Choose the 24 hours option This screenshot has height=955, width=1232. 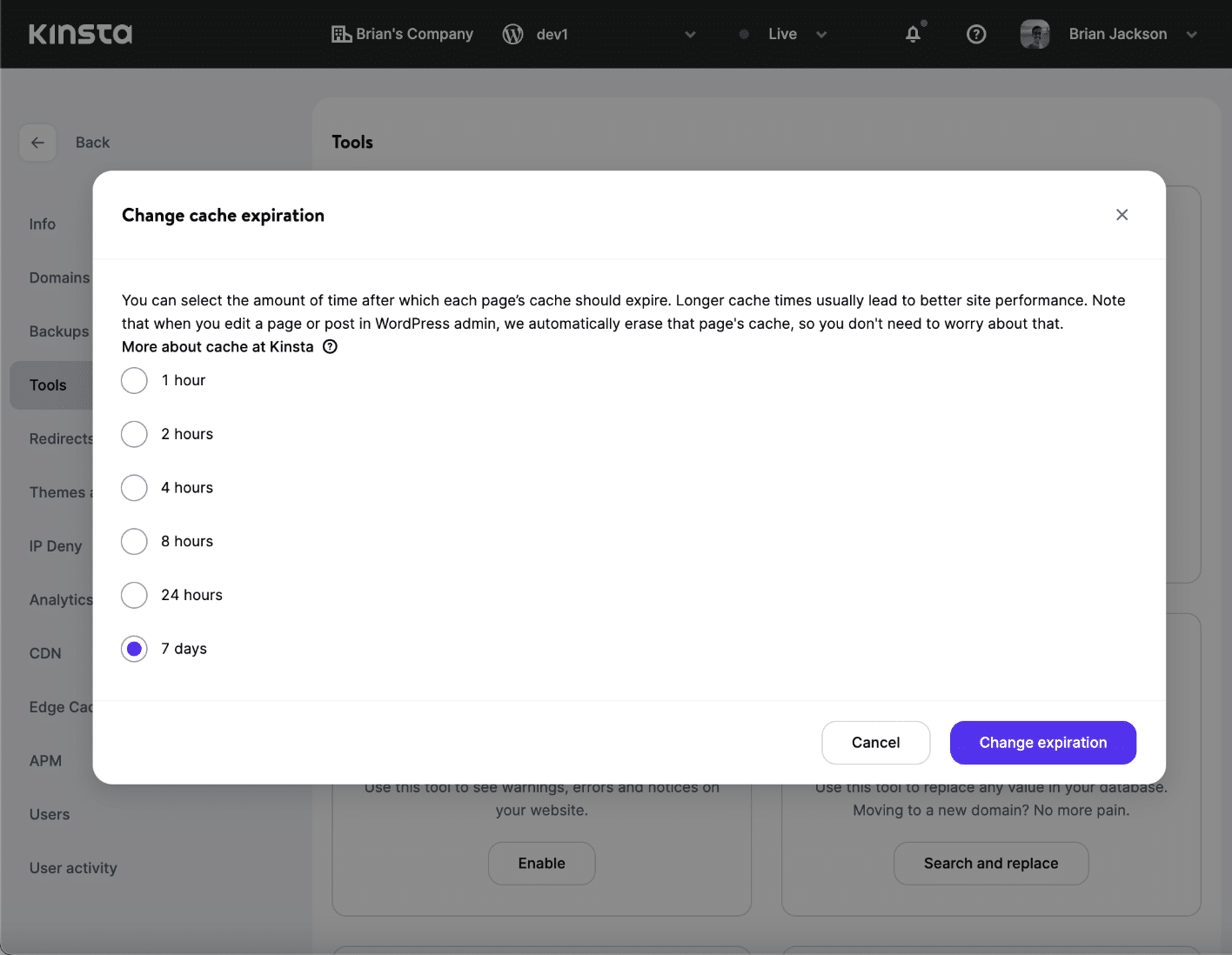pyautogui.click(x=134, y=595)
